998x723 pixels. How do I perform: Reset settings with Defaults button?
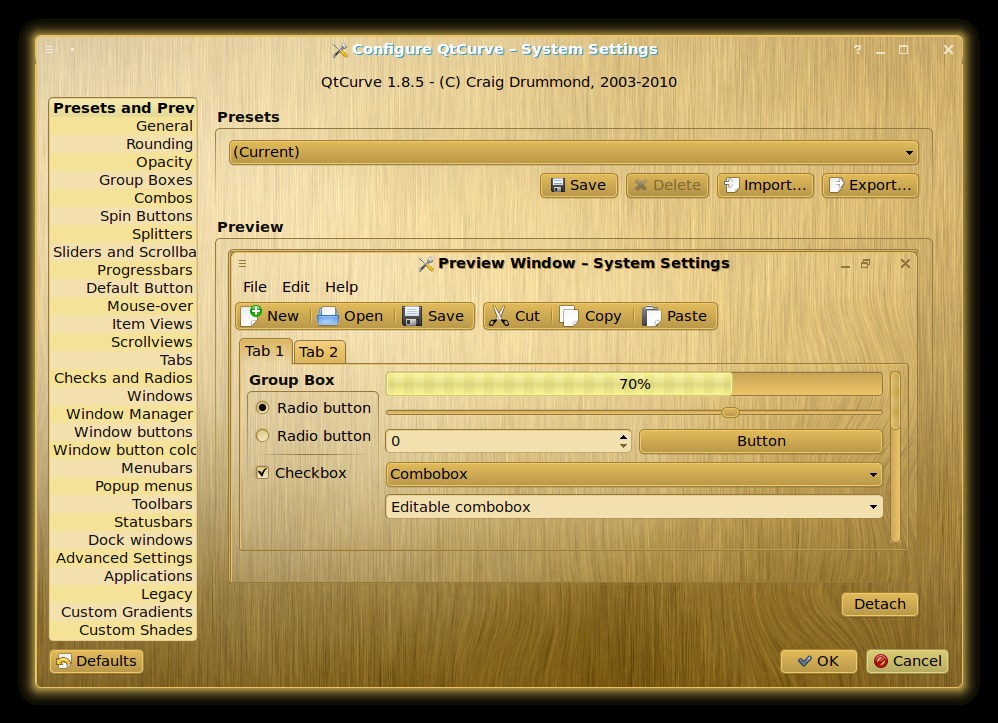(x=96, y=661)
